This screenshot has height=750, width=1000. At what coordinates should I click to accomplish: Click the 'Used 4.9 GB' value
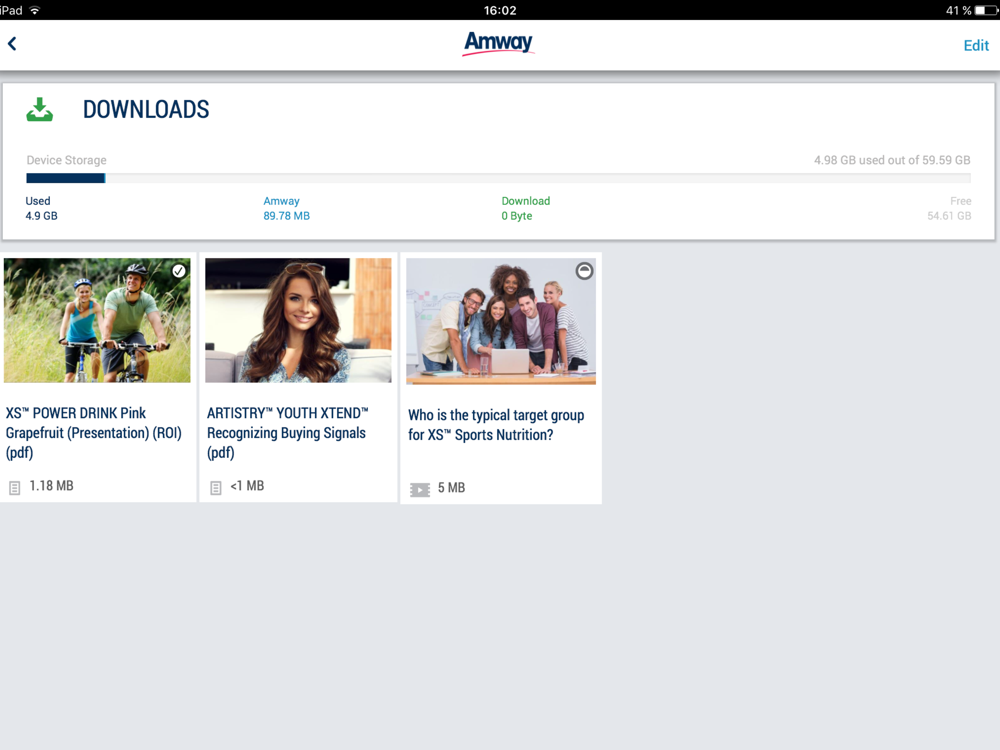(x=41, y=208)
